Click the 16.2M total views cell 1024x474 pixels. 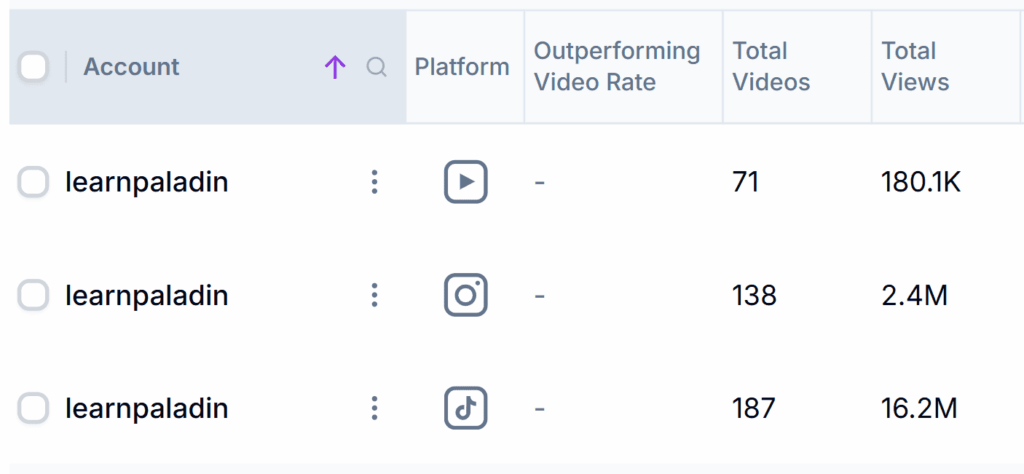coord(919,408)
